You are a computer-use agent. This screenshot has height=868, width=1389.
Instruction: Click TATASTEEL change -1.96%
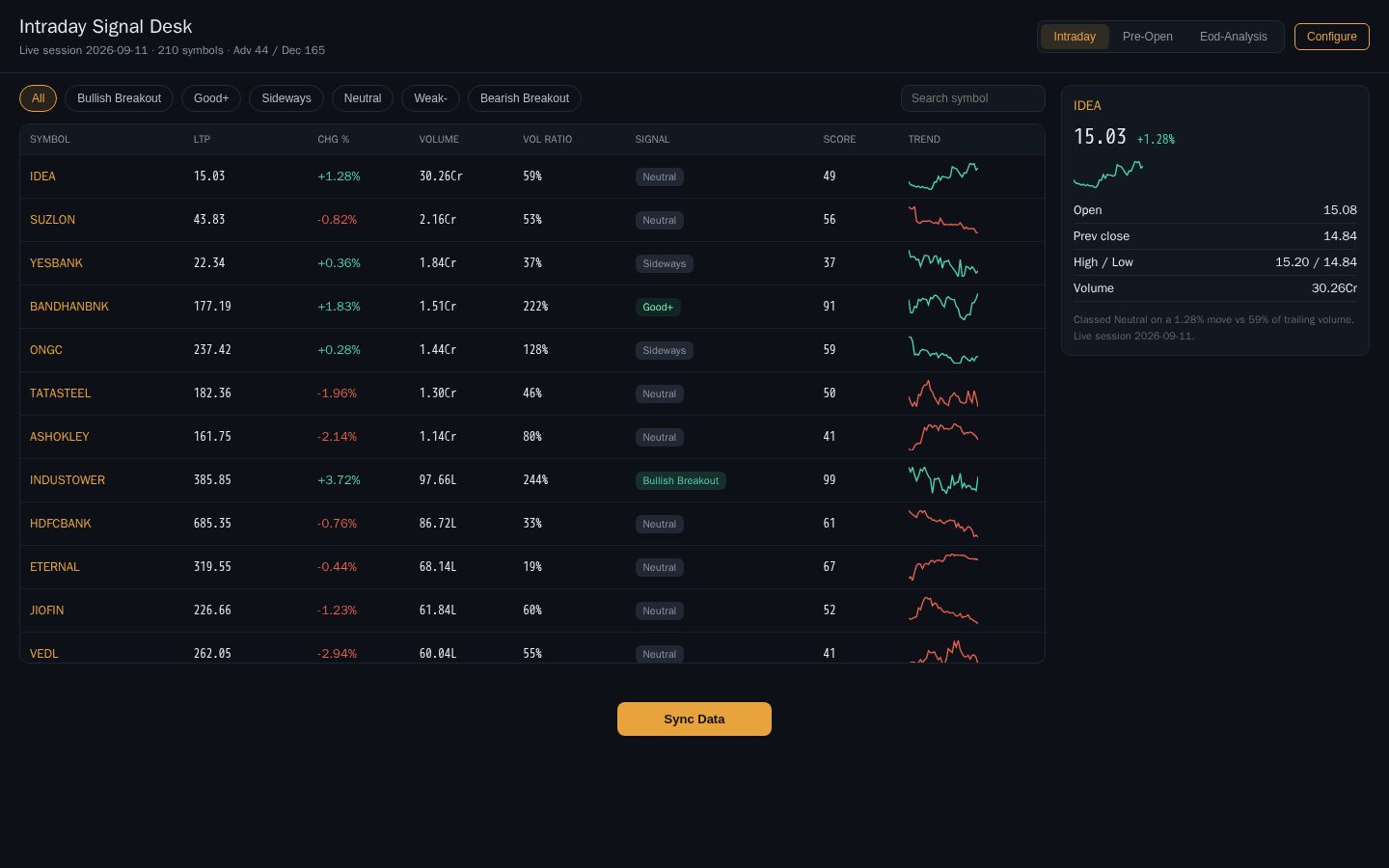[x=337, y=393]
